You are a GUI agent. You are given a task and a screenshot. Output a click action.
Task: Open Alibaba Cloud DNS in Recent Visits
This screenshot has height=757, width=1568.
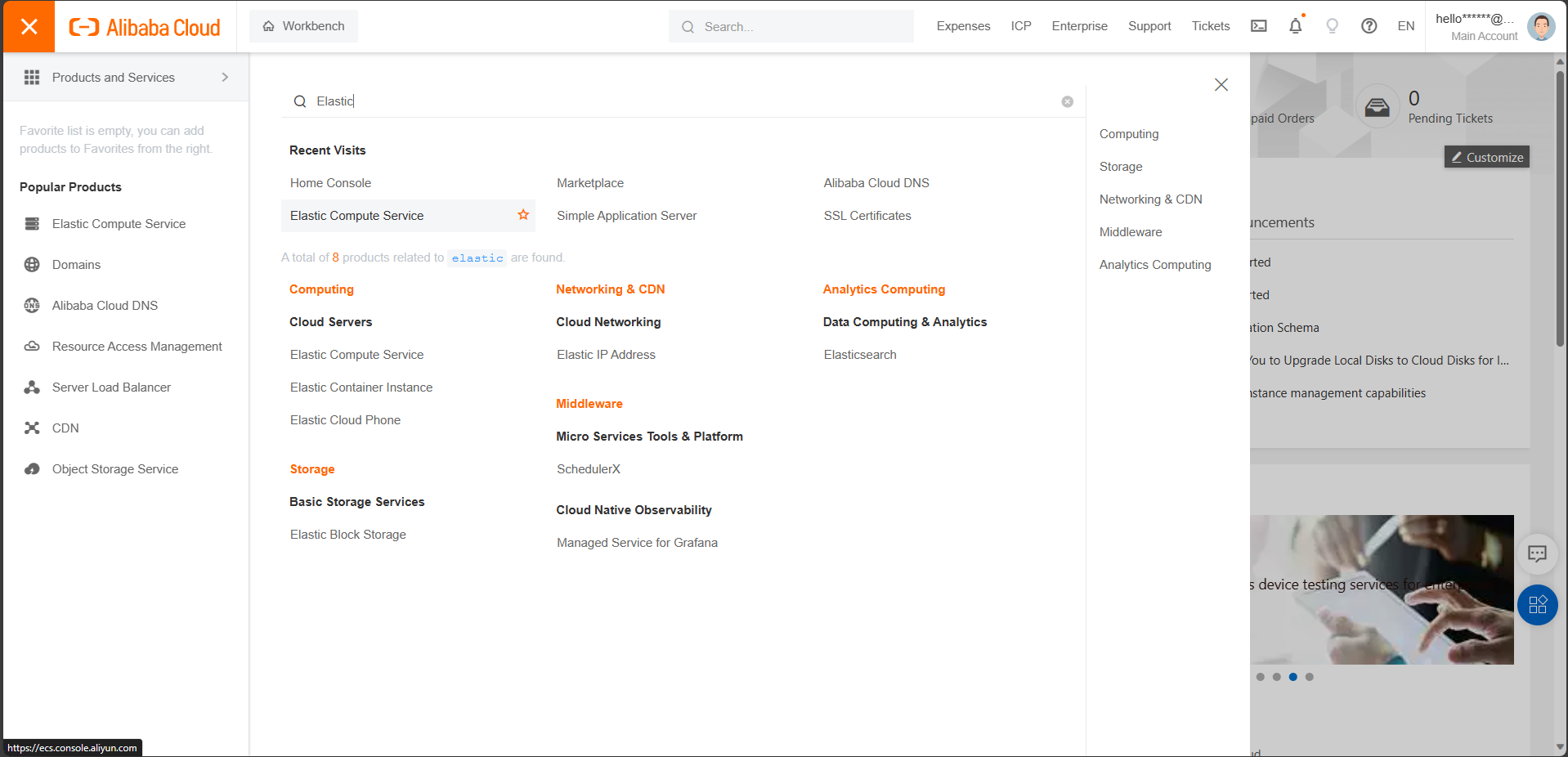[x=876, y=183]
